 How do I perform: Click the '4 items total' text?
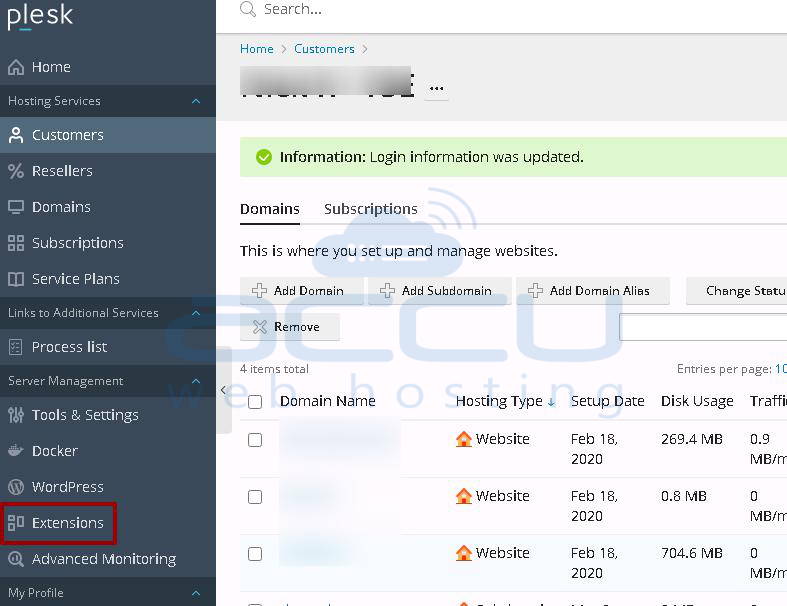click(x=274, y=369)
